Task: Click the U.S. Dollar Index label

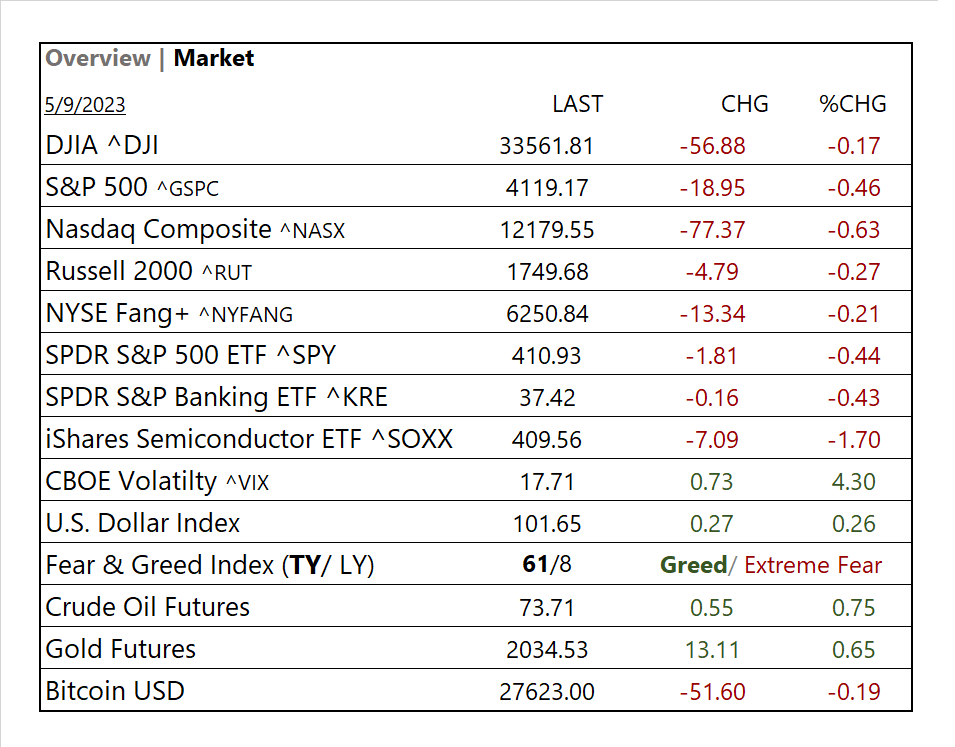Action: coord(143,524)
